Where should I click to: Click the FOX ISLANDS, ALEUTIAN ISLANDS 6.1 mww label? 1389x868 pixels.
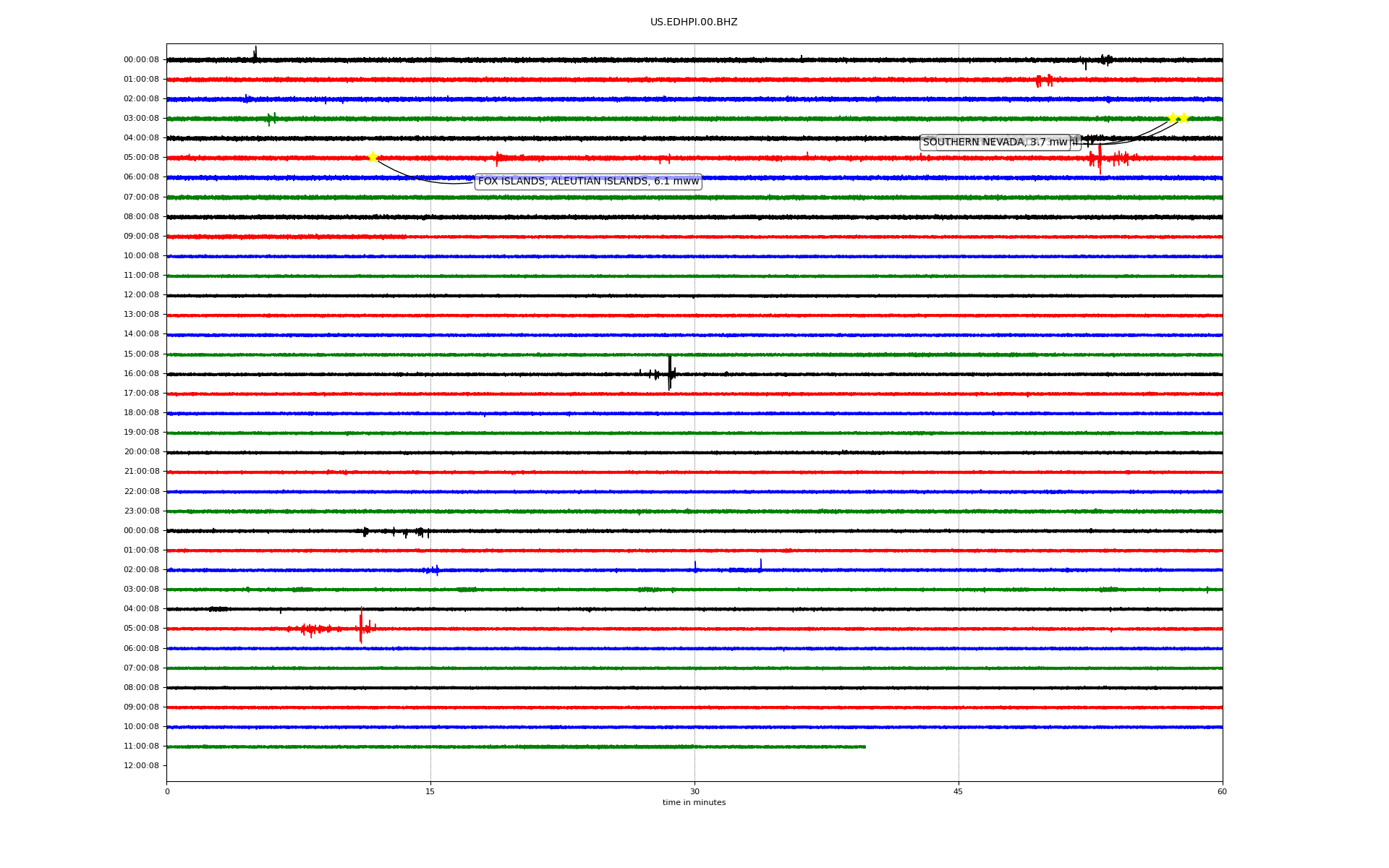[588, 182]
